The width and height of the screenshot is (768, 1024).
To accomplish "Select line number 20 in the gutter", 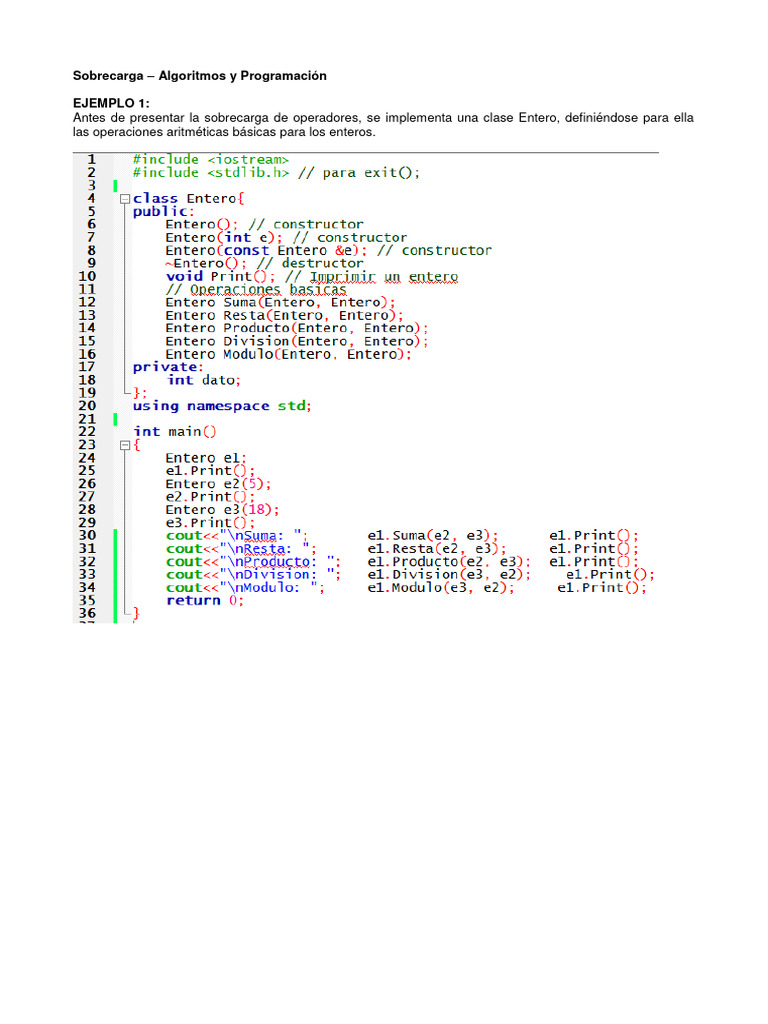I will point(87,406).
